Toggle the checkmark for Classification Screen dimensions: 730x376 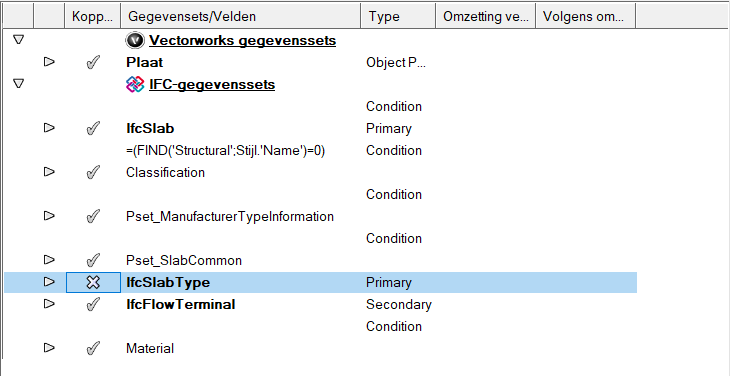tap(93, 173)
